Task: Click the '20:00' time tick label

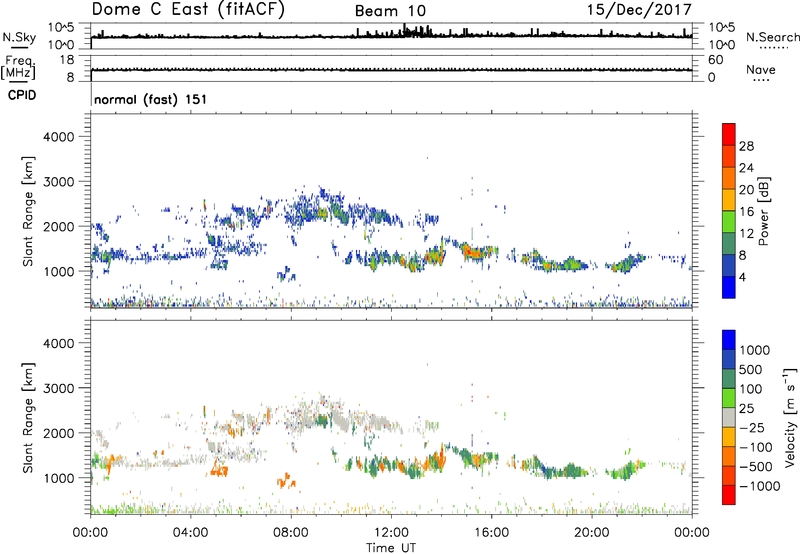Action: 592,533
